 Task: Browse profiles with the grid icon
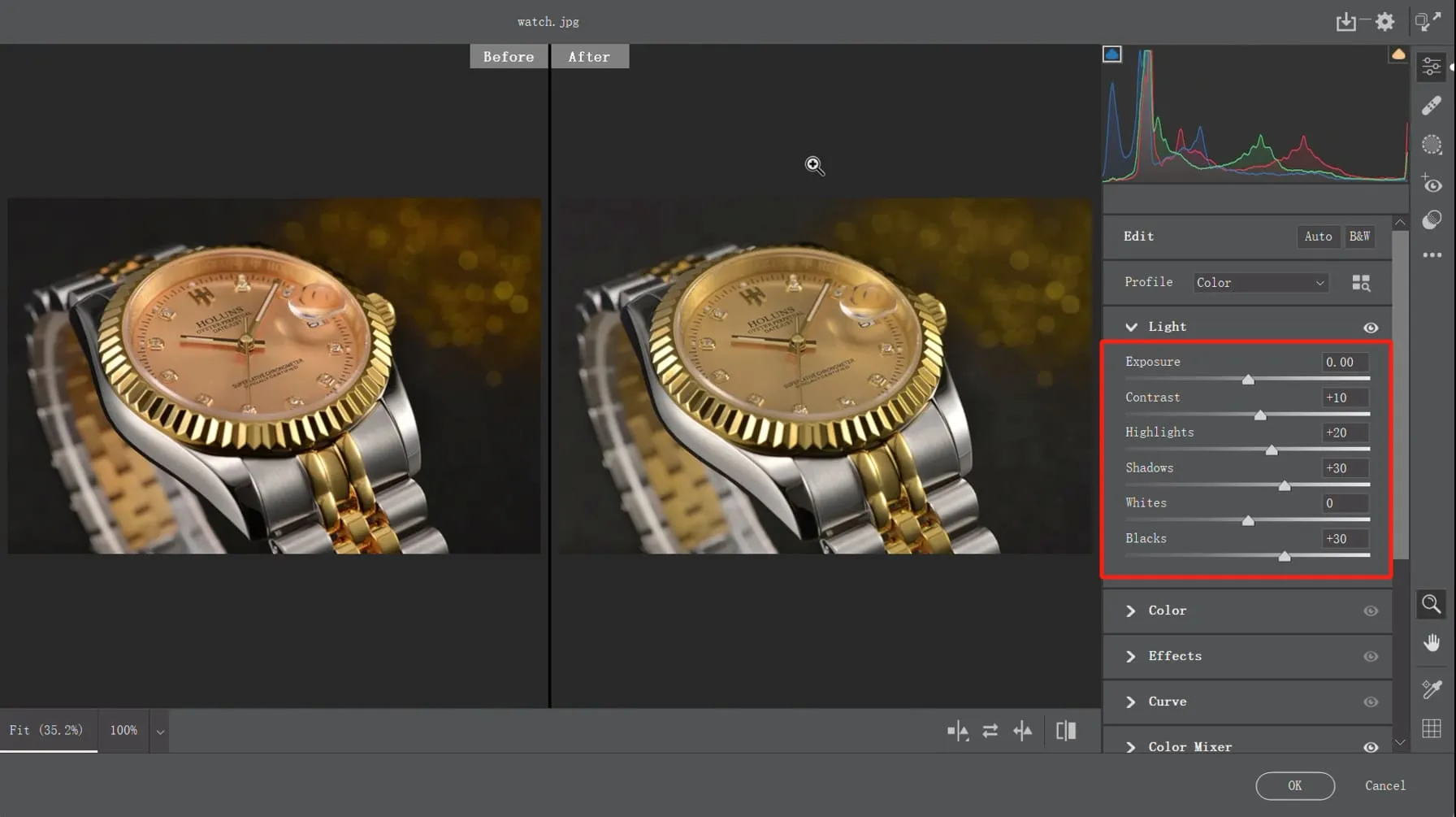1361,283
